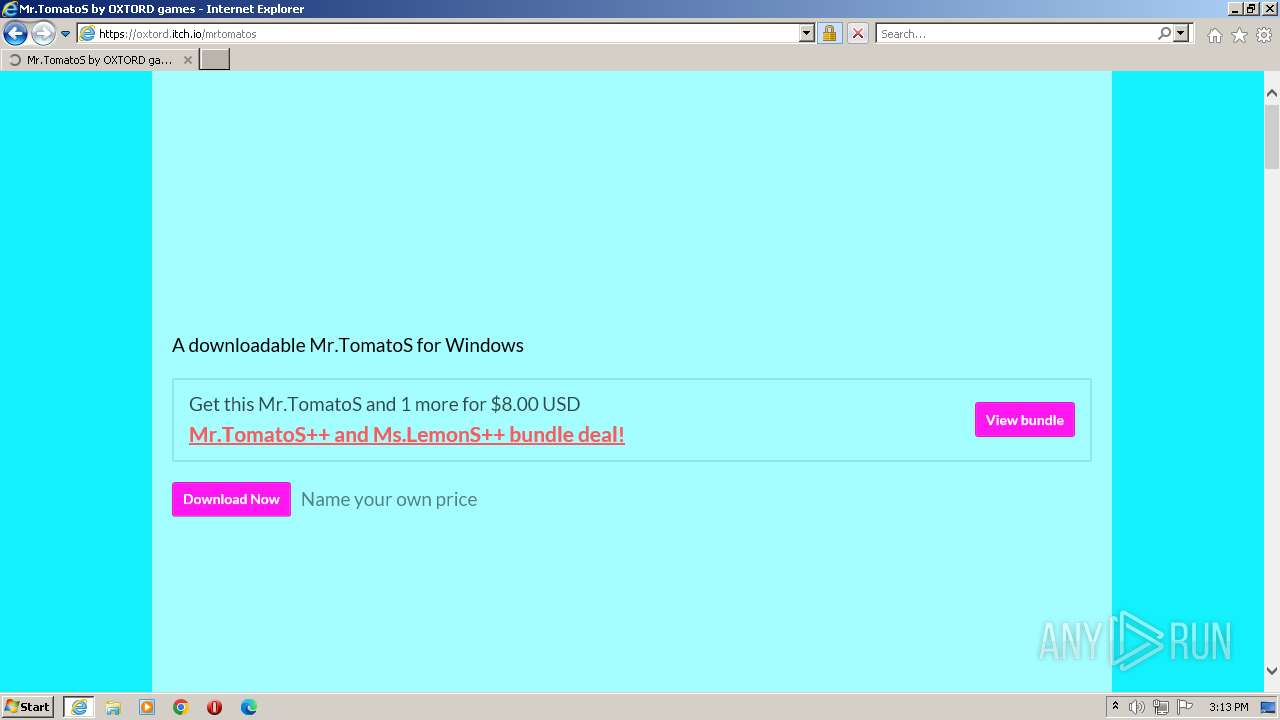
Task: Open the recent pages dropdown arrow
Action: pyautogui.click(x=65, y=34)
